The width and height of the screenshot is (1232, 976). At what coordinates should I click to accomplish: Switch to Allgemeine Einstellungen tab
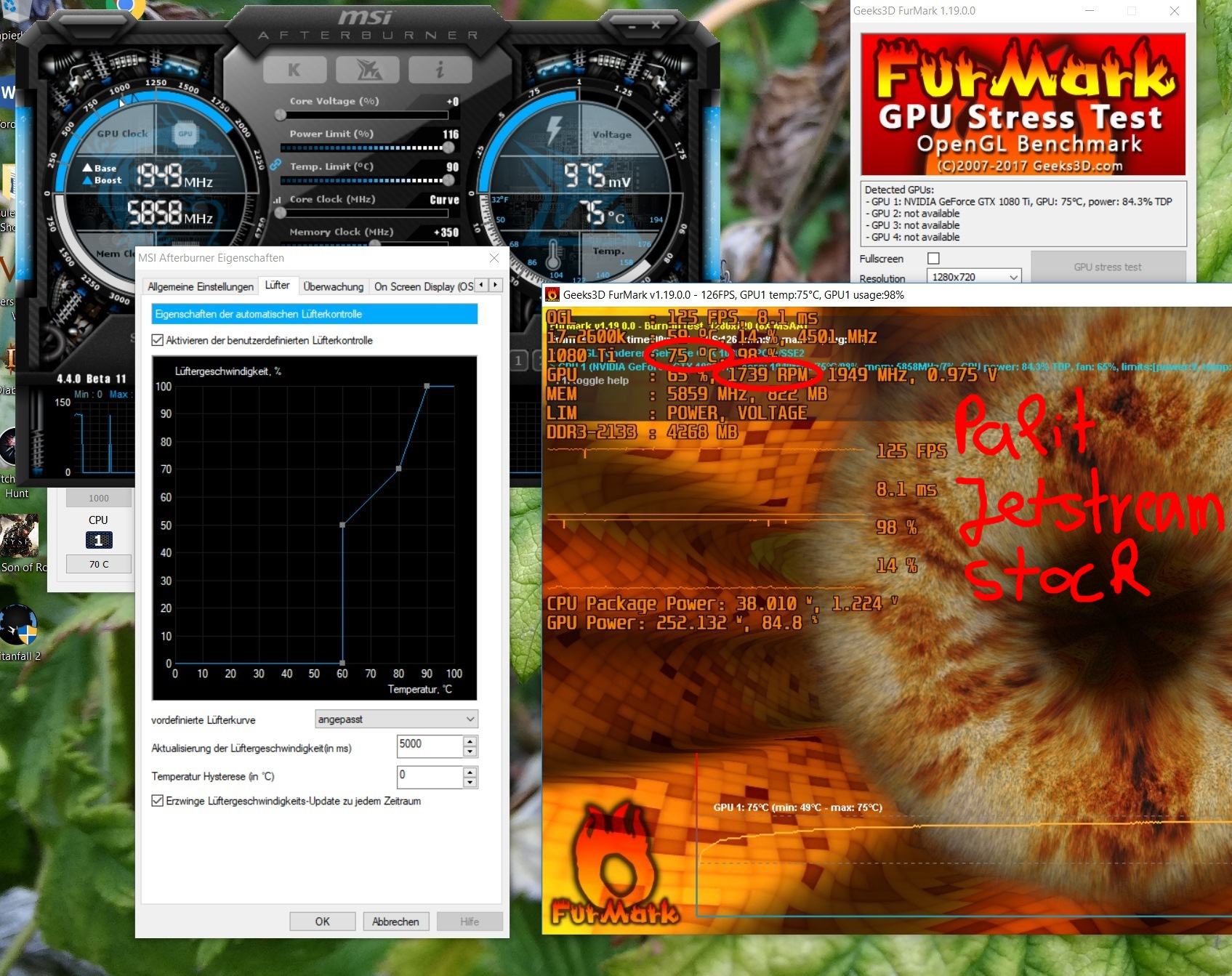201,286
